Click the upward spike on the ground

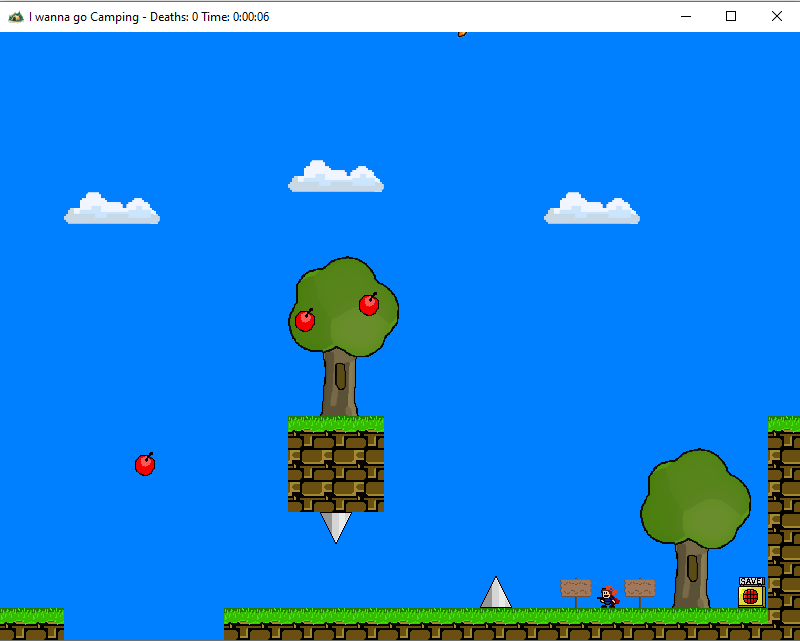(x=496, y=593)
